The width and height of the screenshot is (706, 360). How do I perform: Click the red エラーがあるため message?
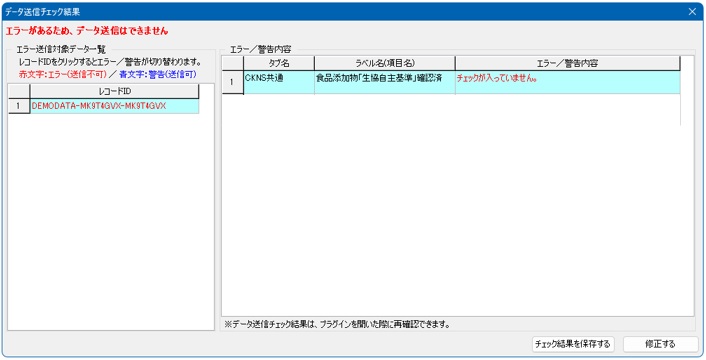tap(86, 31)
